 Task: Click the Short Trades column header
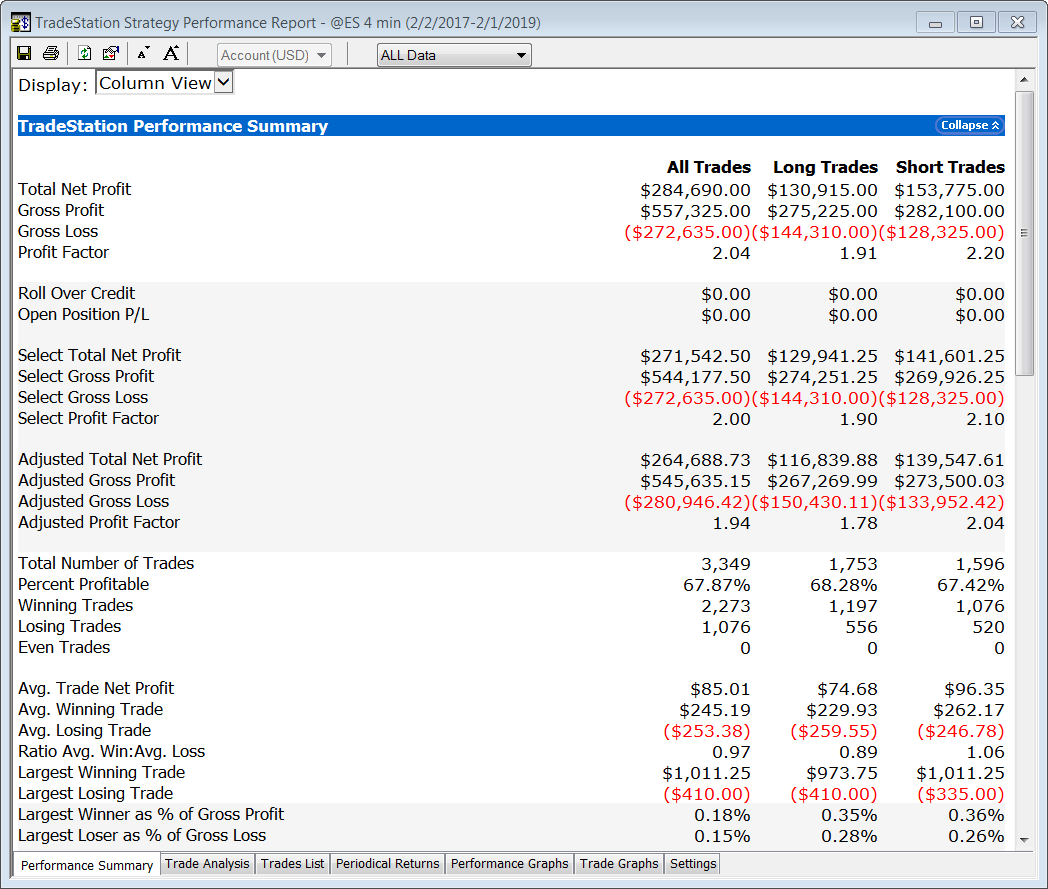950,167
